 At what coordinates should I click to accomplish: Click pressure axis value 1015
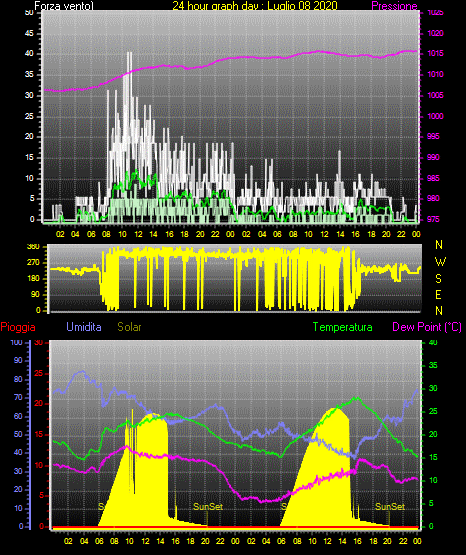pos(435,53)
